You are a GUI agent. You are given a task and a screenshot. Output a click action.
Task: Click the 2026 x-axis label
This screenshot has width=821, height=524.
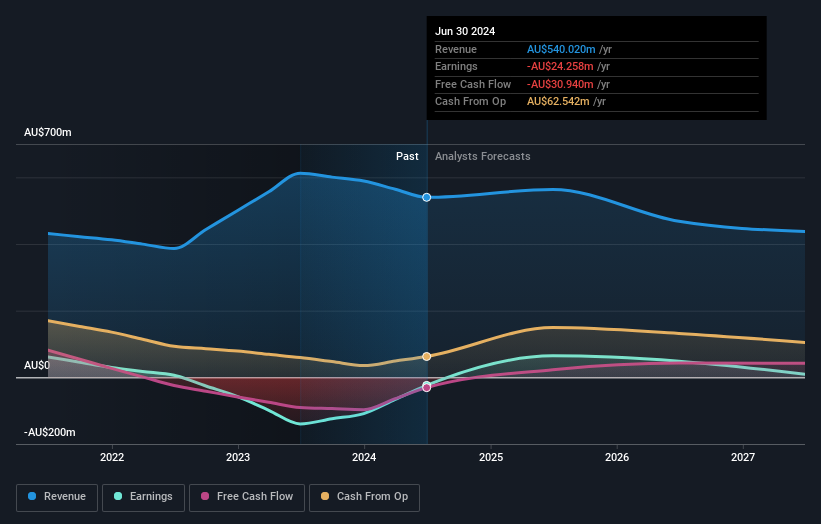617,458
